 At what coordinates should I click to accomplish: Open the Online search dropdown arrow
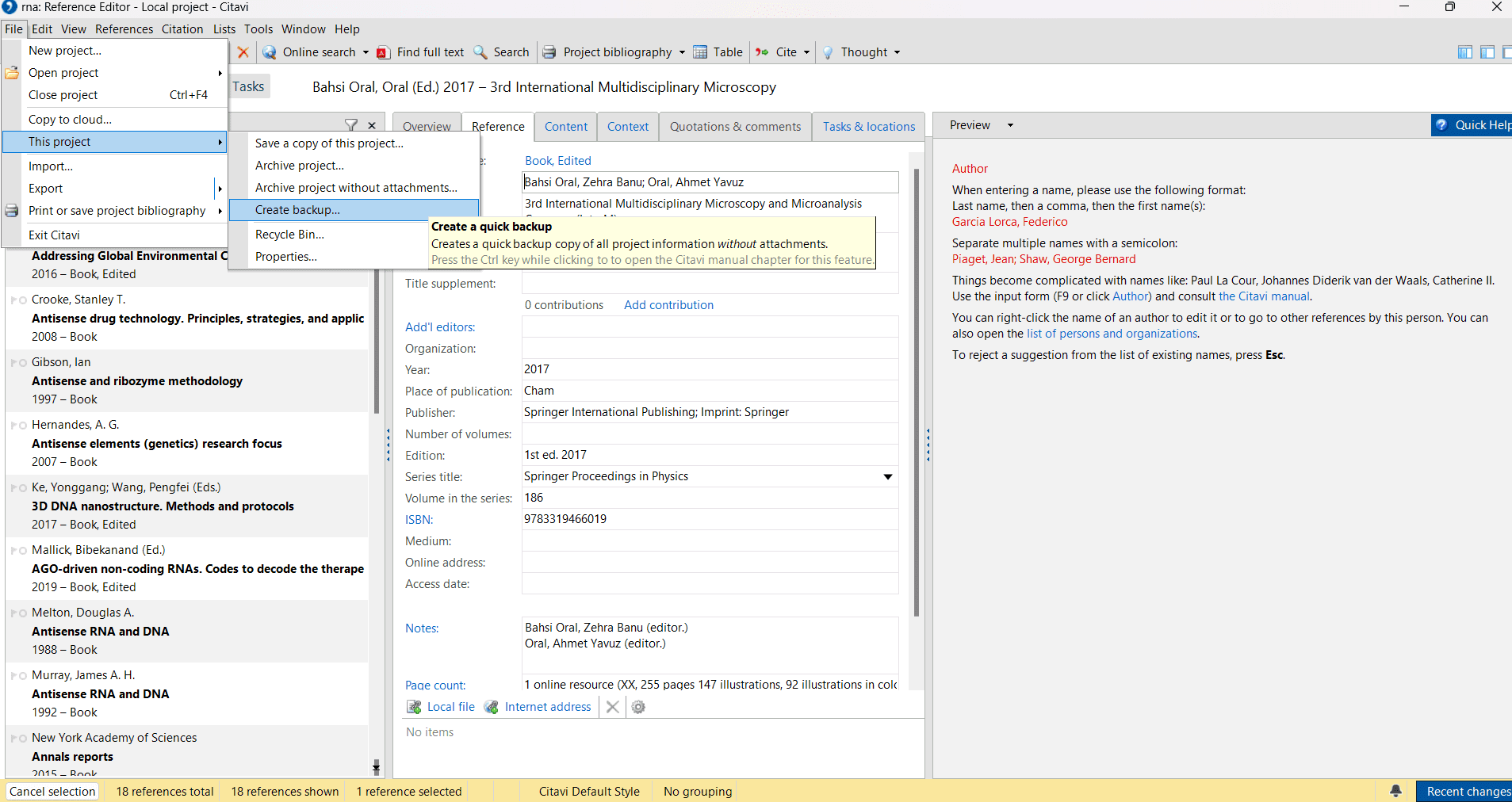[366, 52]
